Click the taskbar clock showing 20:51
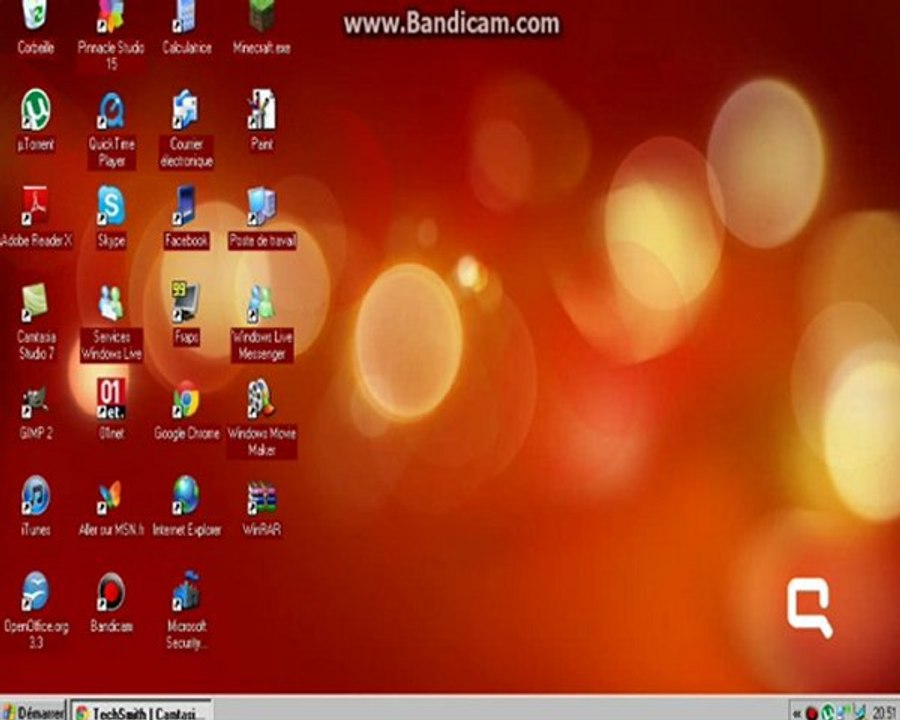900x720 pixels. (x=886, y=713)
